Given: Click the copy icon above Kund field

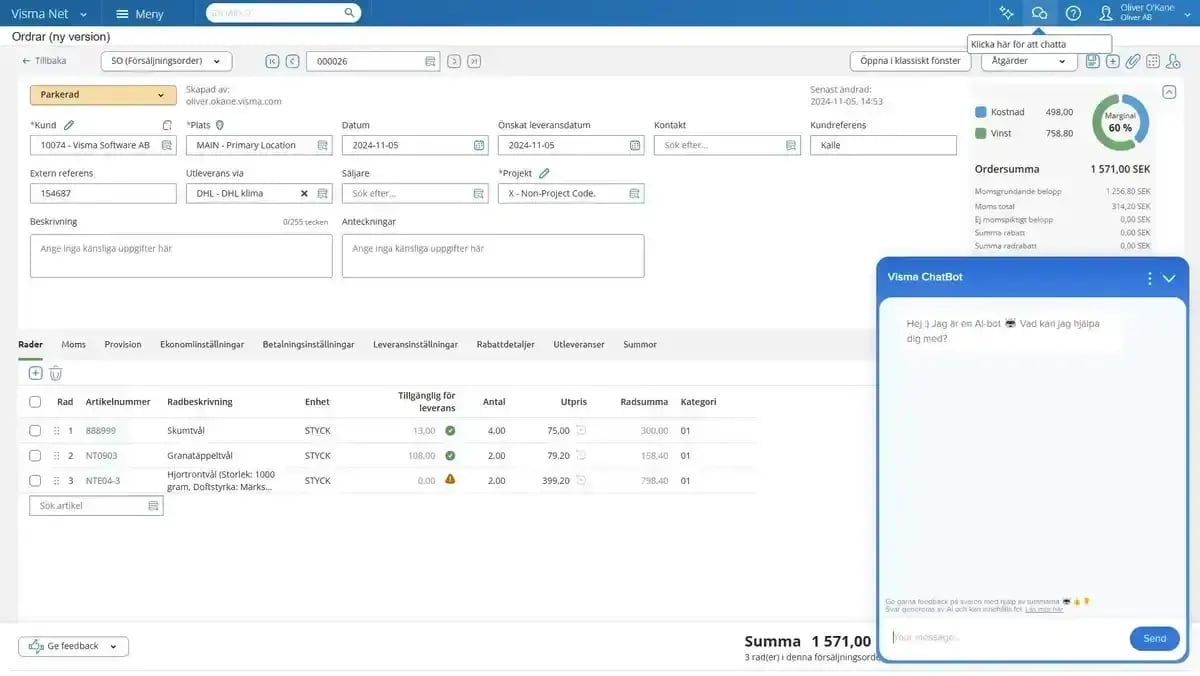Looking at the screenshot, I should [167, 125].
